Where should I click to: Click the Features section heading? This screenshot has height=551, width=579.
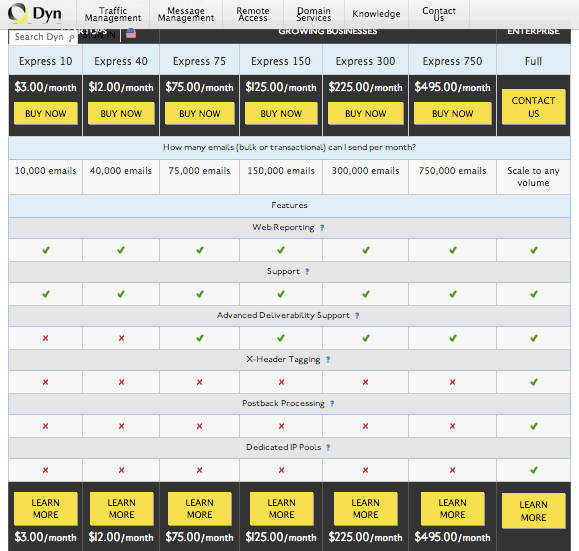point(290,206)
